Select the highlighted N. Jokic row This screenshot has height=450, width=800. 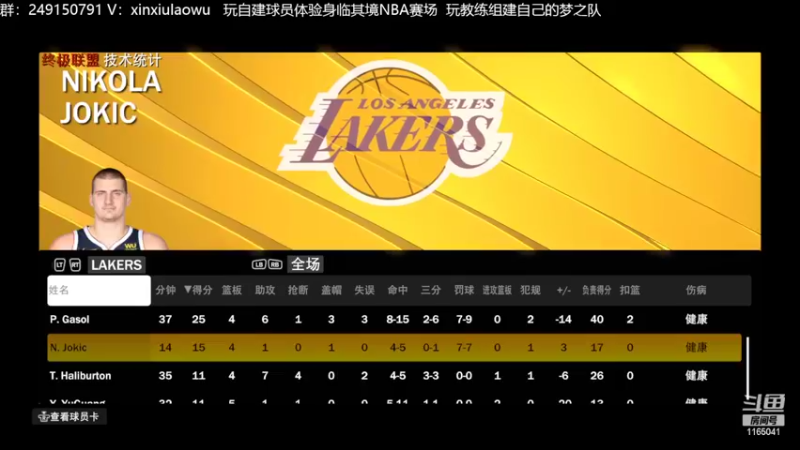[x=394, y=347]
